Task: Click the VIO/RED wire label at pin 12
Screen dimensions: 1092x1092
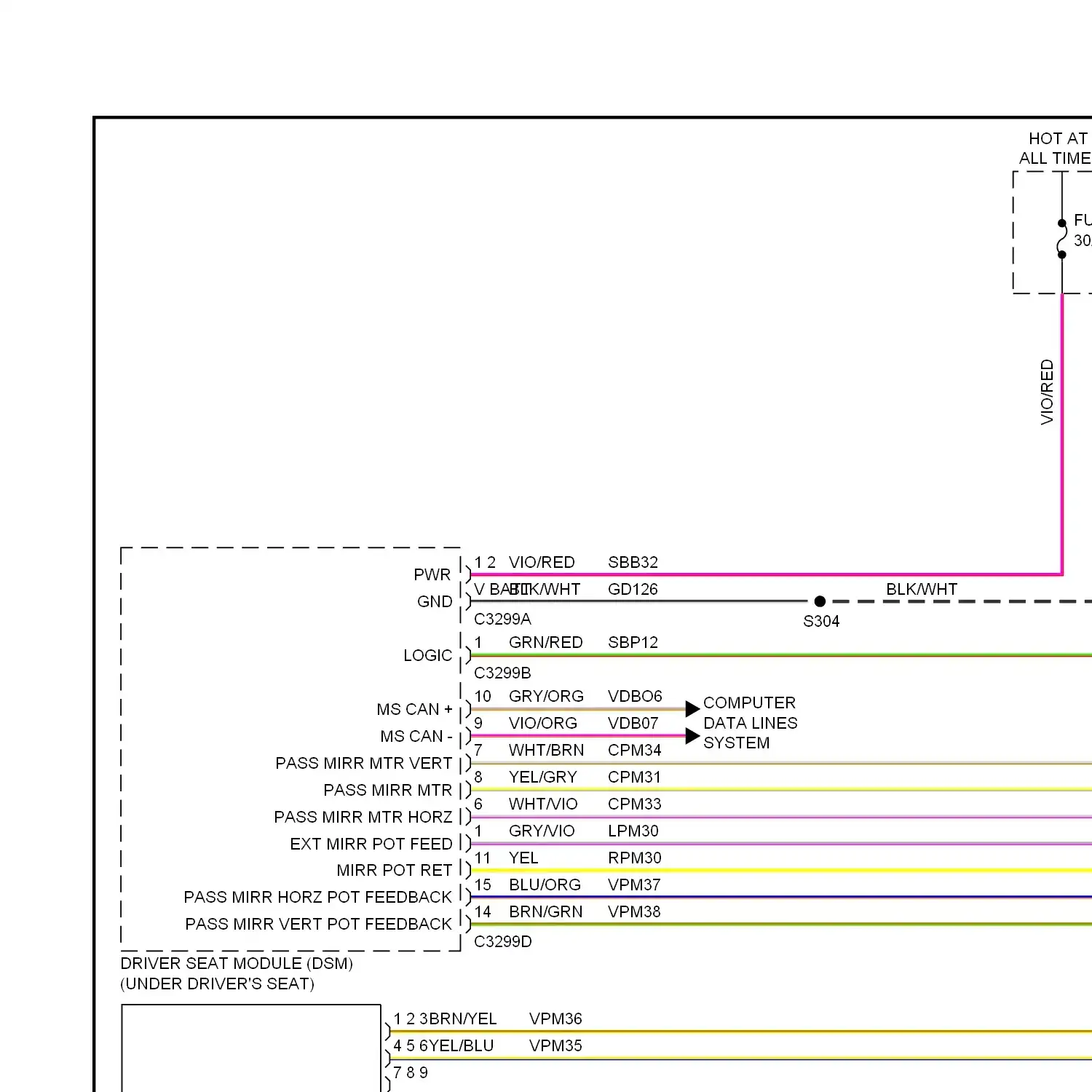Action: (x=542, y=562)
